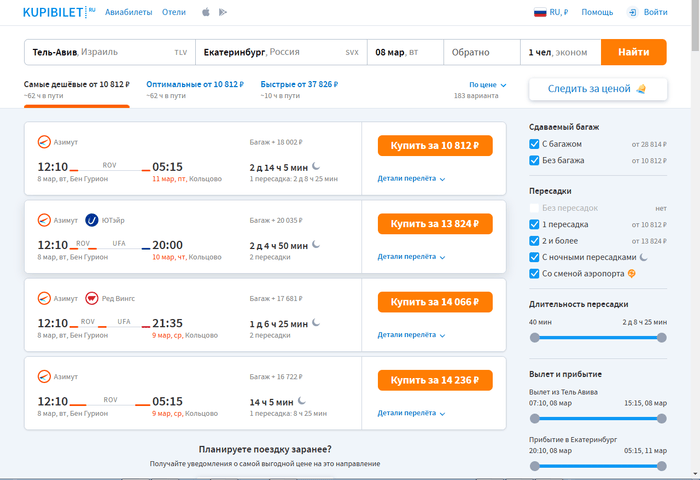The image size is (700, 480).
Task: Open passengers and class selector '1 чел, эконом'
Action: pos(561,52)
